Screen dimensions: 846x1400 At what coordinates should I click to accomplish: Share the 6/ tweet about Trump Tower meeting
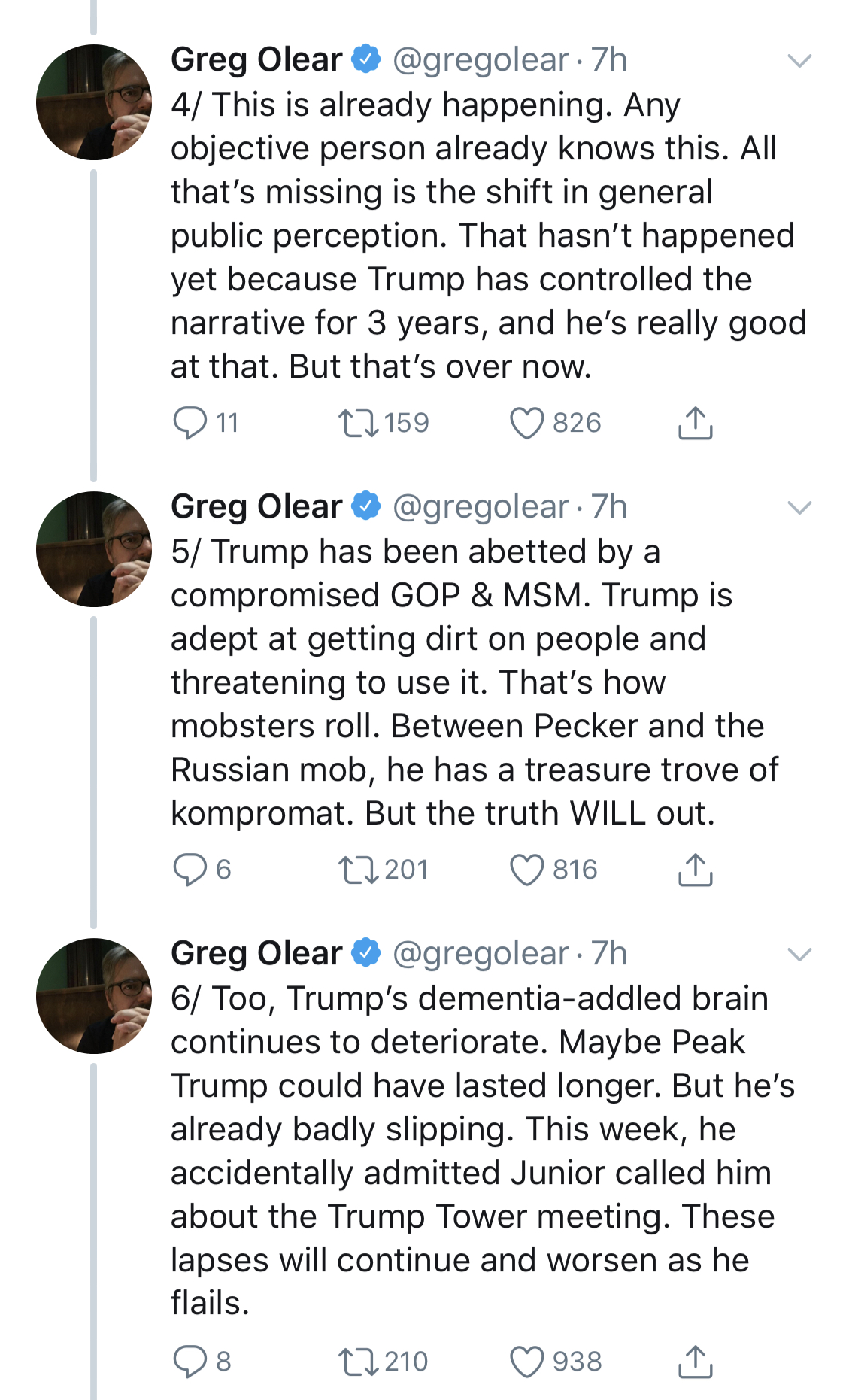tap(695, 1362)
